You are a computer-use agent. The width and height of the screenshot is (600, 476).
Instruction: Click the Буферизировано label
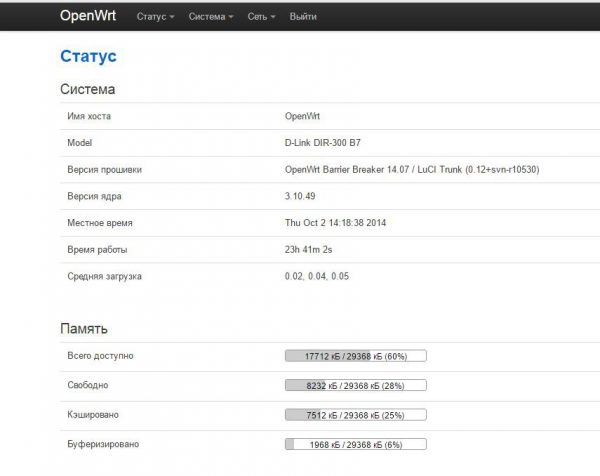coord(103,444)
